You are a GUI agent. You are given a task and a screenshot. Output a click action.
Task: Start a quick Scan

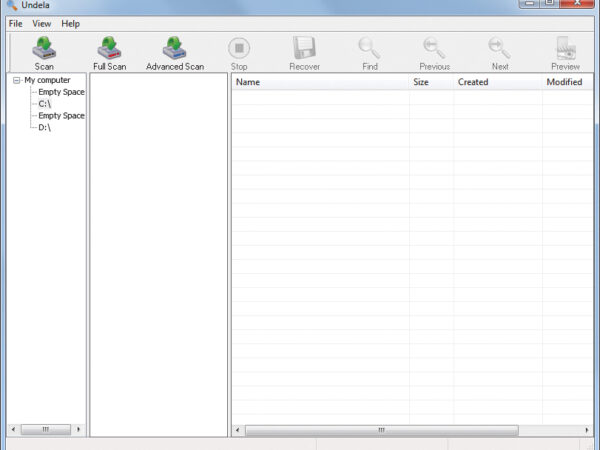[x=44, y=52]
